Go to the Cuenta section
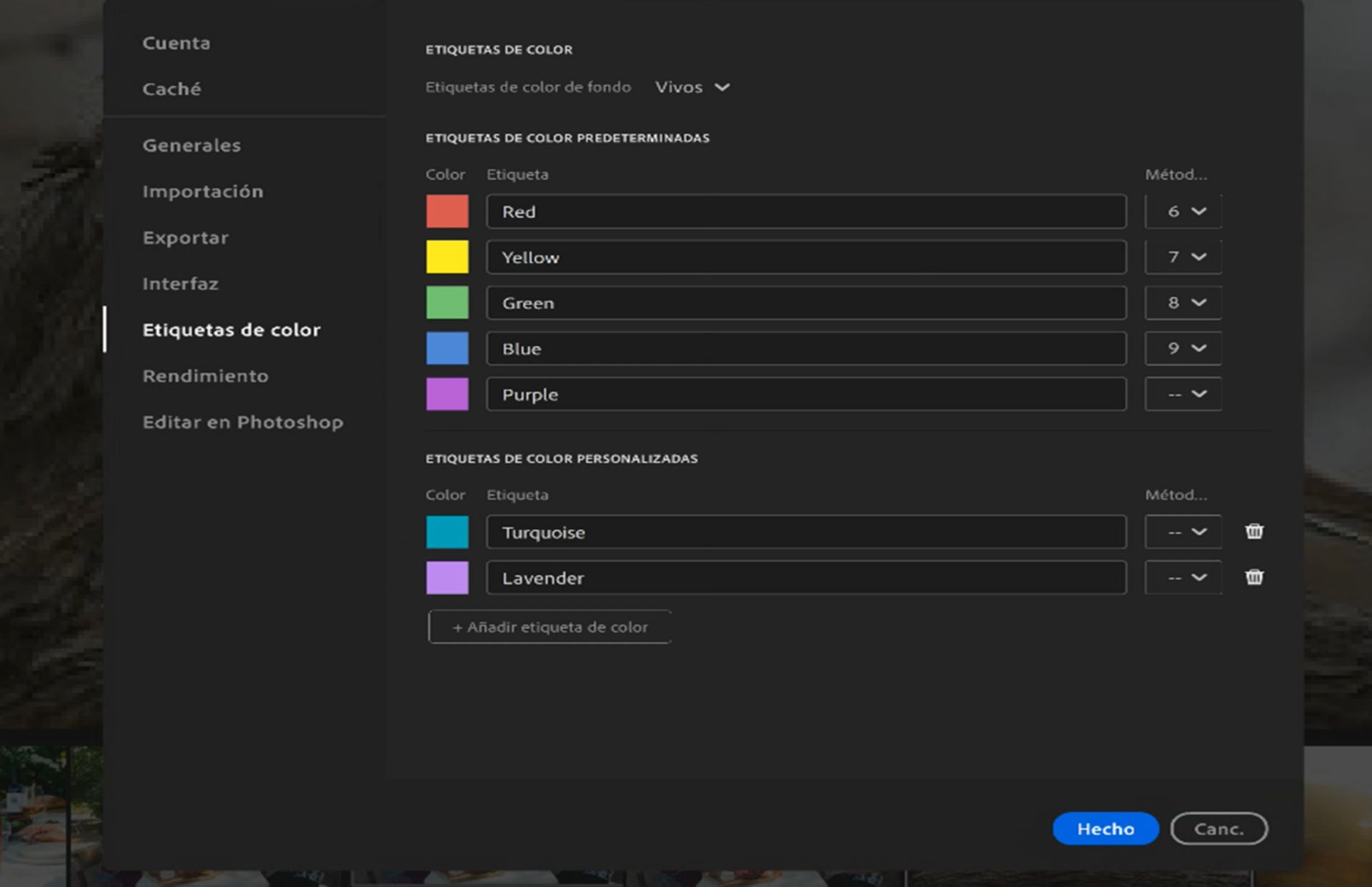Viewport: 1372px width, 887px height. pyautogui.click(x=177, y=43)
